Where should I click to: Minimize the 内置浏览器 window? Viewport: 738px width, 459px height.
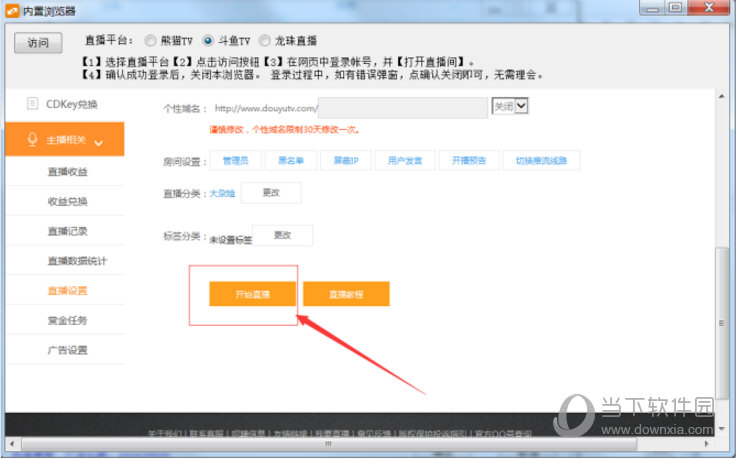(x=652, y=8)
